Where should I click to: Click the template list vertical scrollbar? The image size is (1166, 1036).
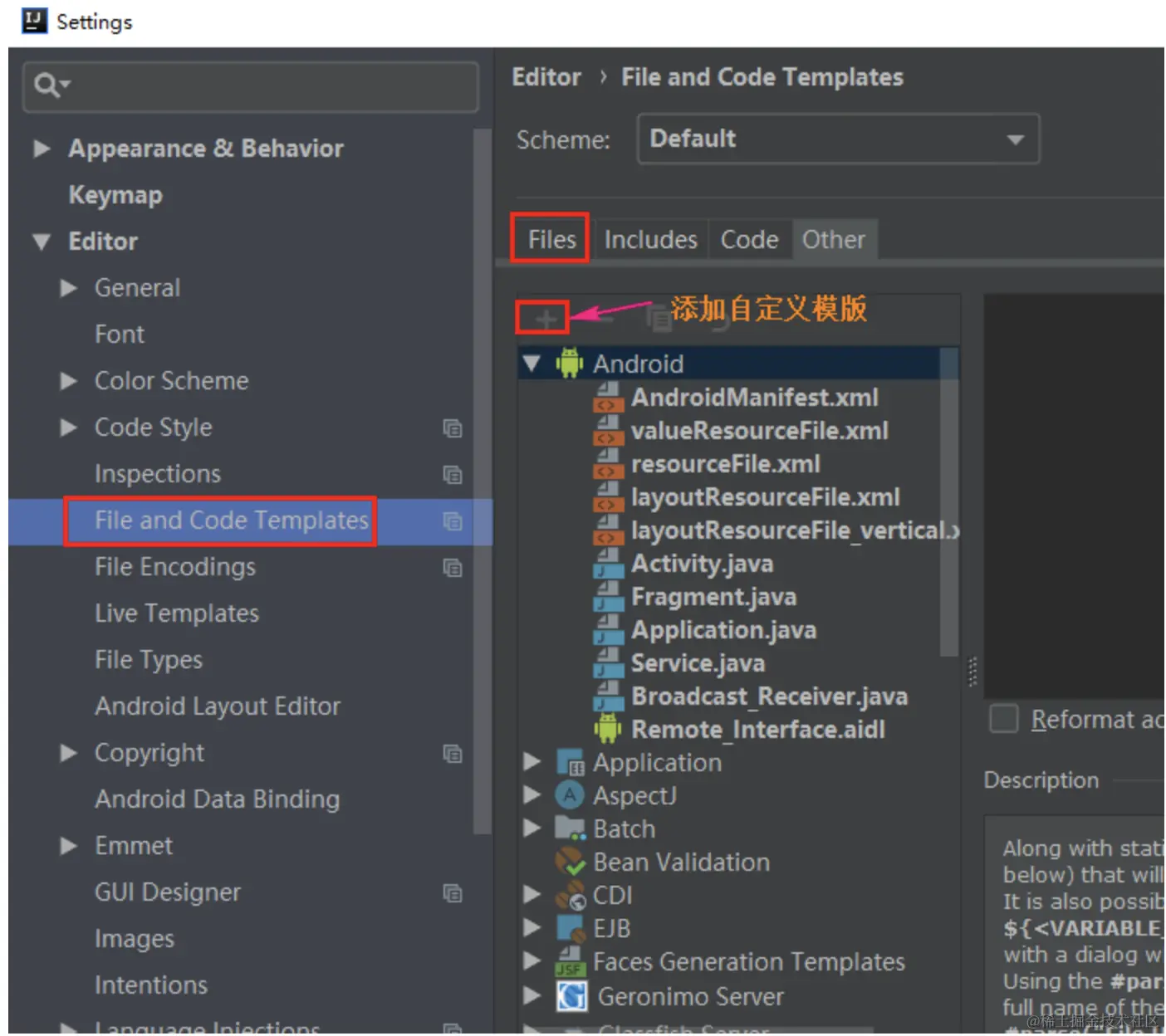pos(948,502)
